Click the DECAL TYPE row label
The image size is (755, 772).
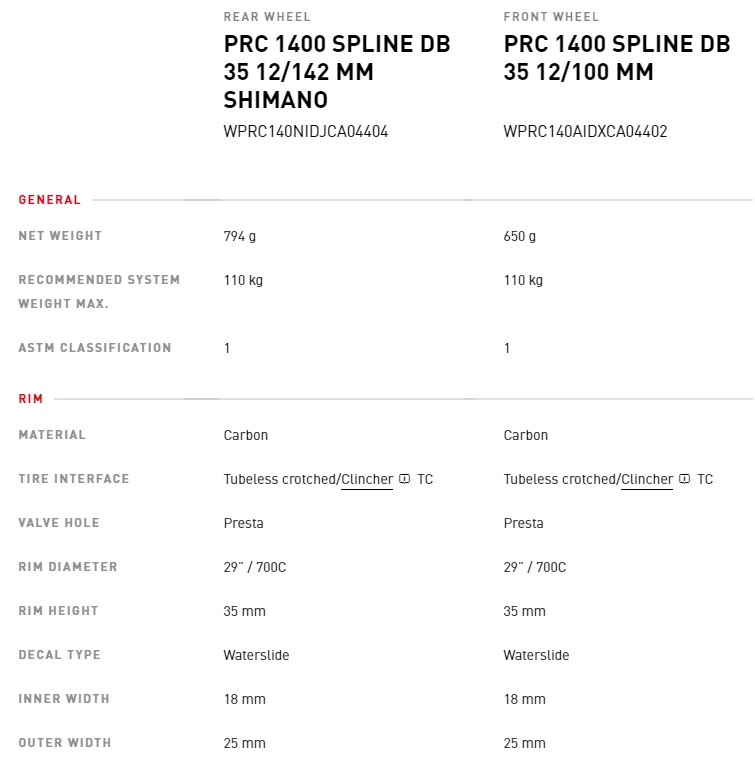tap(60, 655)
